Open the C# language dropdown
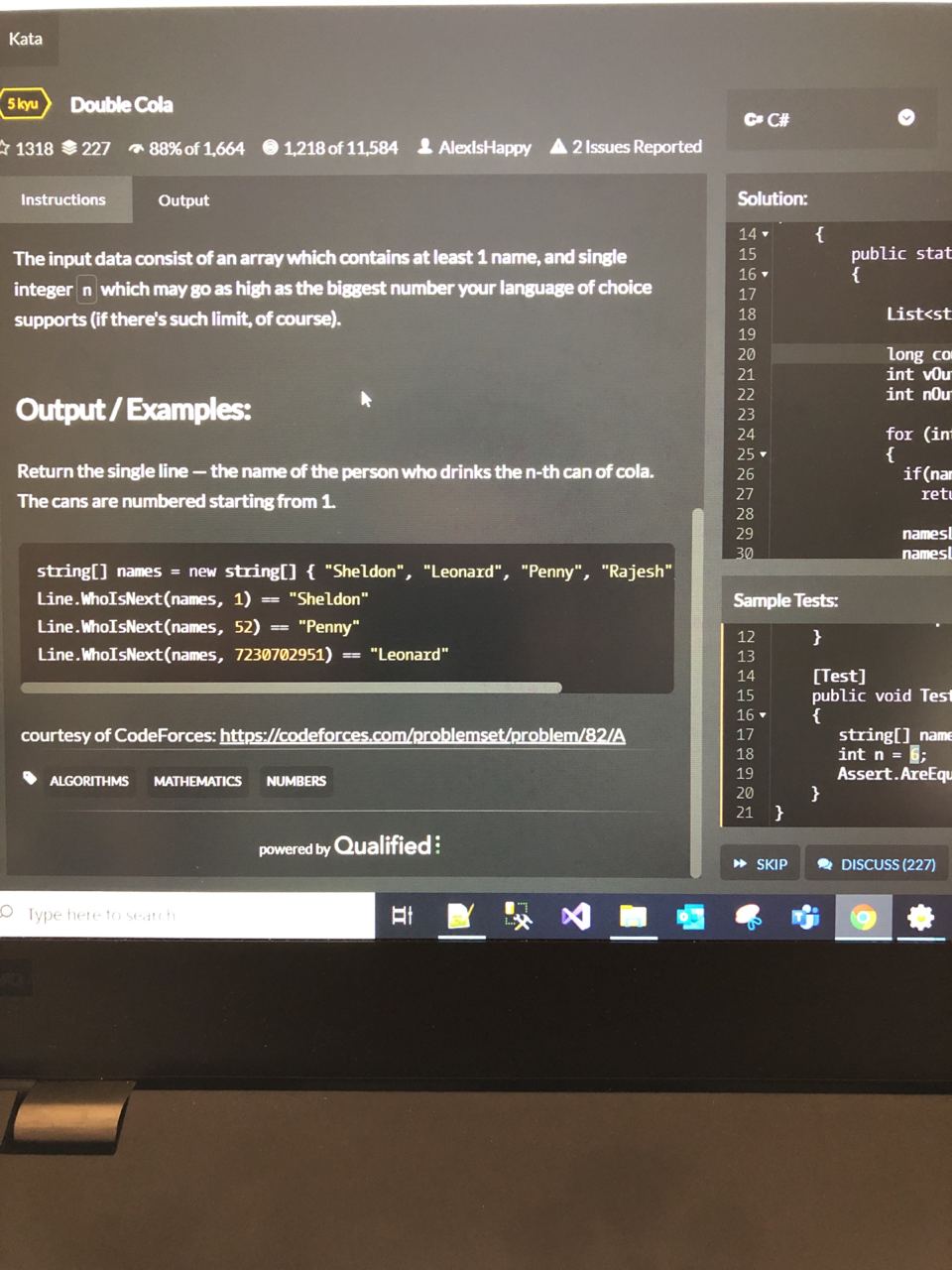Image resolution: width=952 pixels, height=1270 pixels. (831, 119)
